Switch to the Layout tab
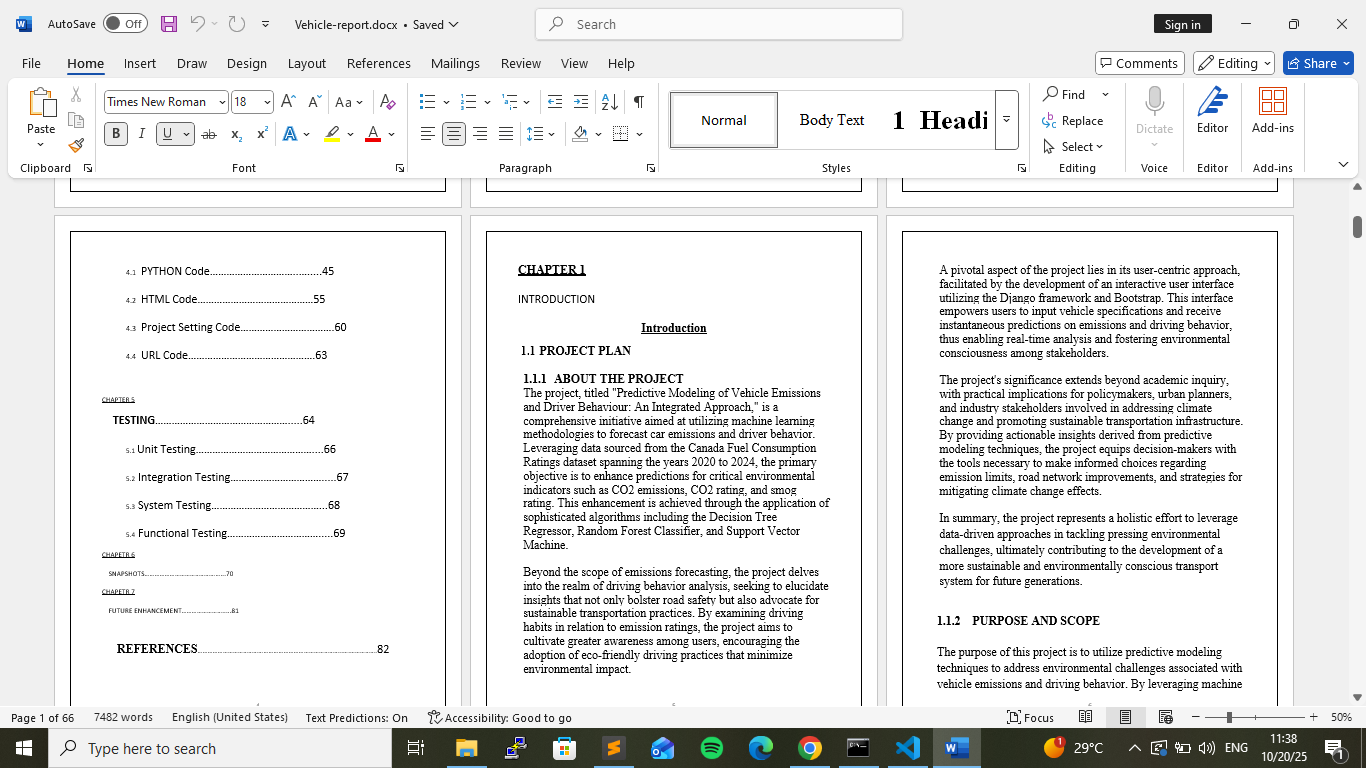Viewport: 1366px width, 768px height. (x=306, y=63)
